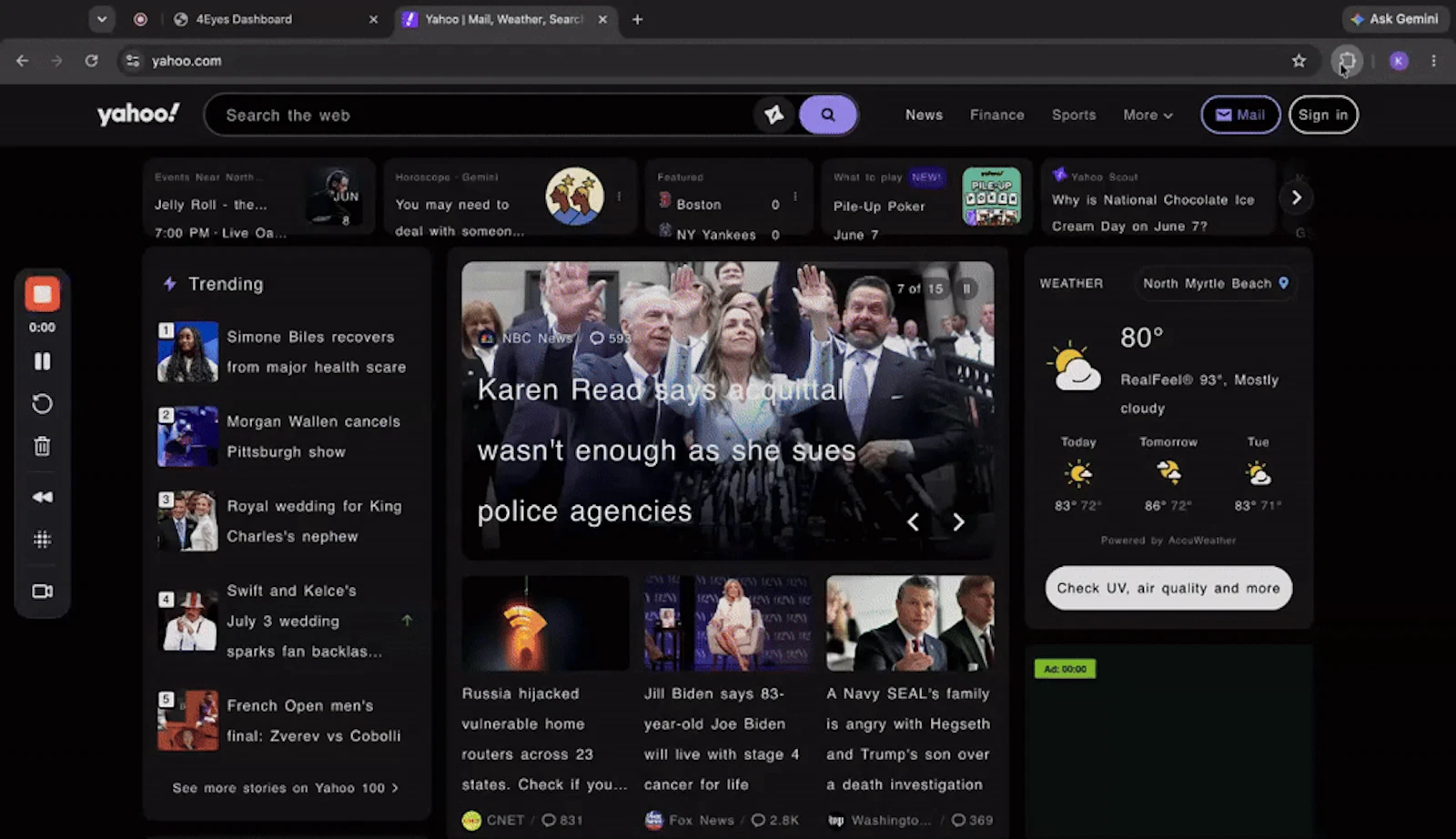Open the Chrome extensions puzzle icon

(x=1347, y=61)
